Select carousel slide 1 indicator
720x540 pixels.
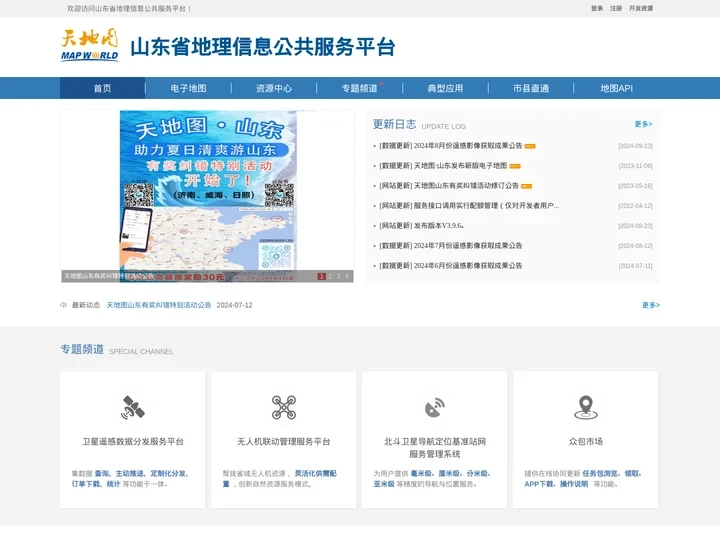point(321,276)
